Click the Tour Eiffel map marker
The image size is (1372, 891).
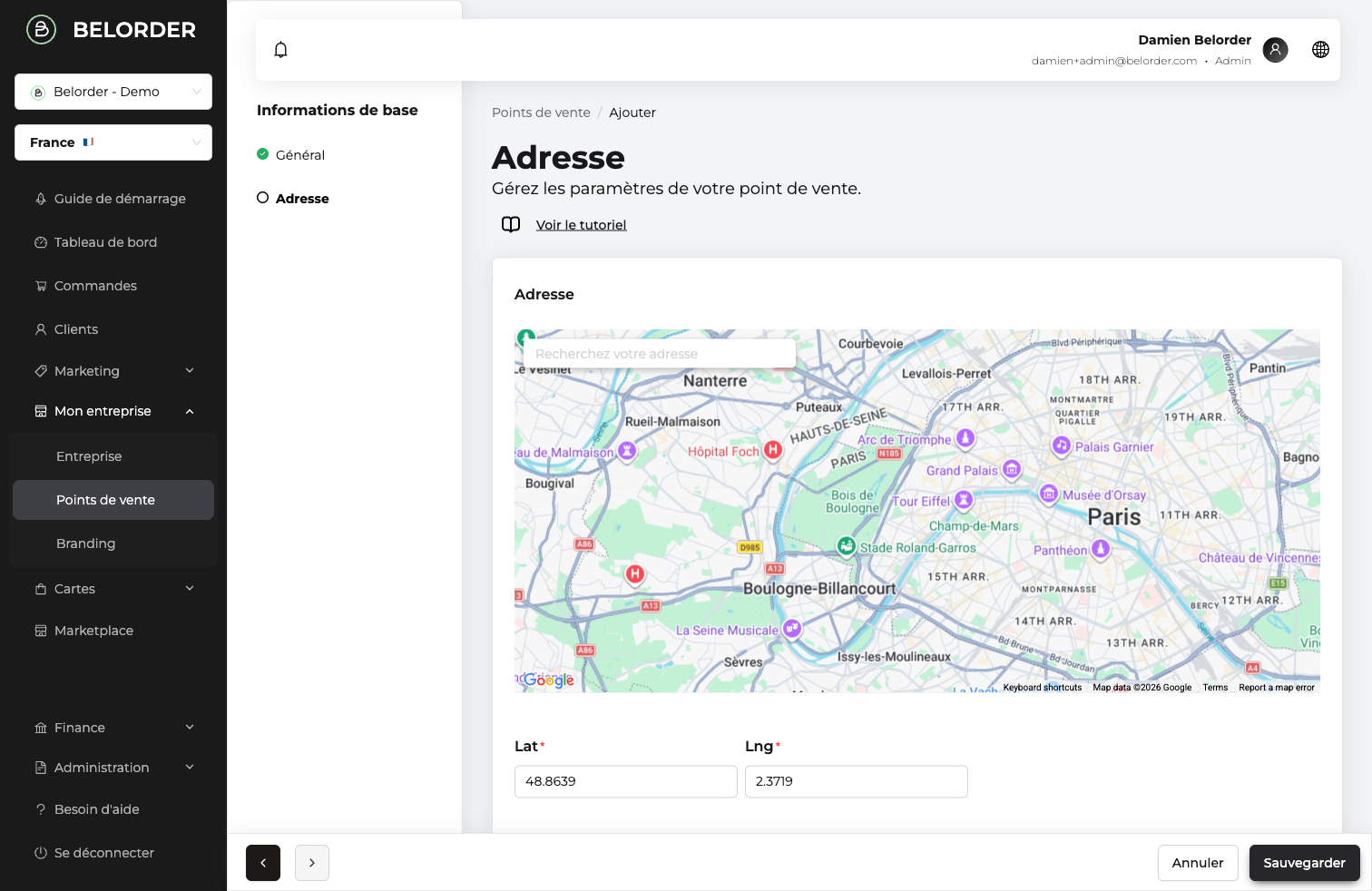click(x=964, y=500)
